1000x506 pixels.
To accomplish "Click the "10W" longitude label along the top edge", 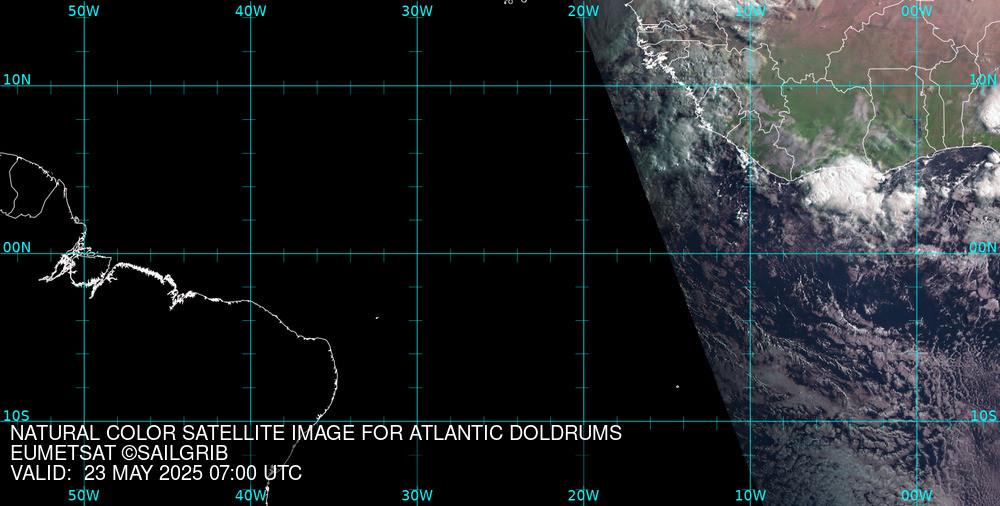I will click(750, 11).
